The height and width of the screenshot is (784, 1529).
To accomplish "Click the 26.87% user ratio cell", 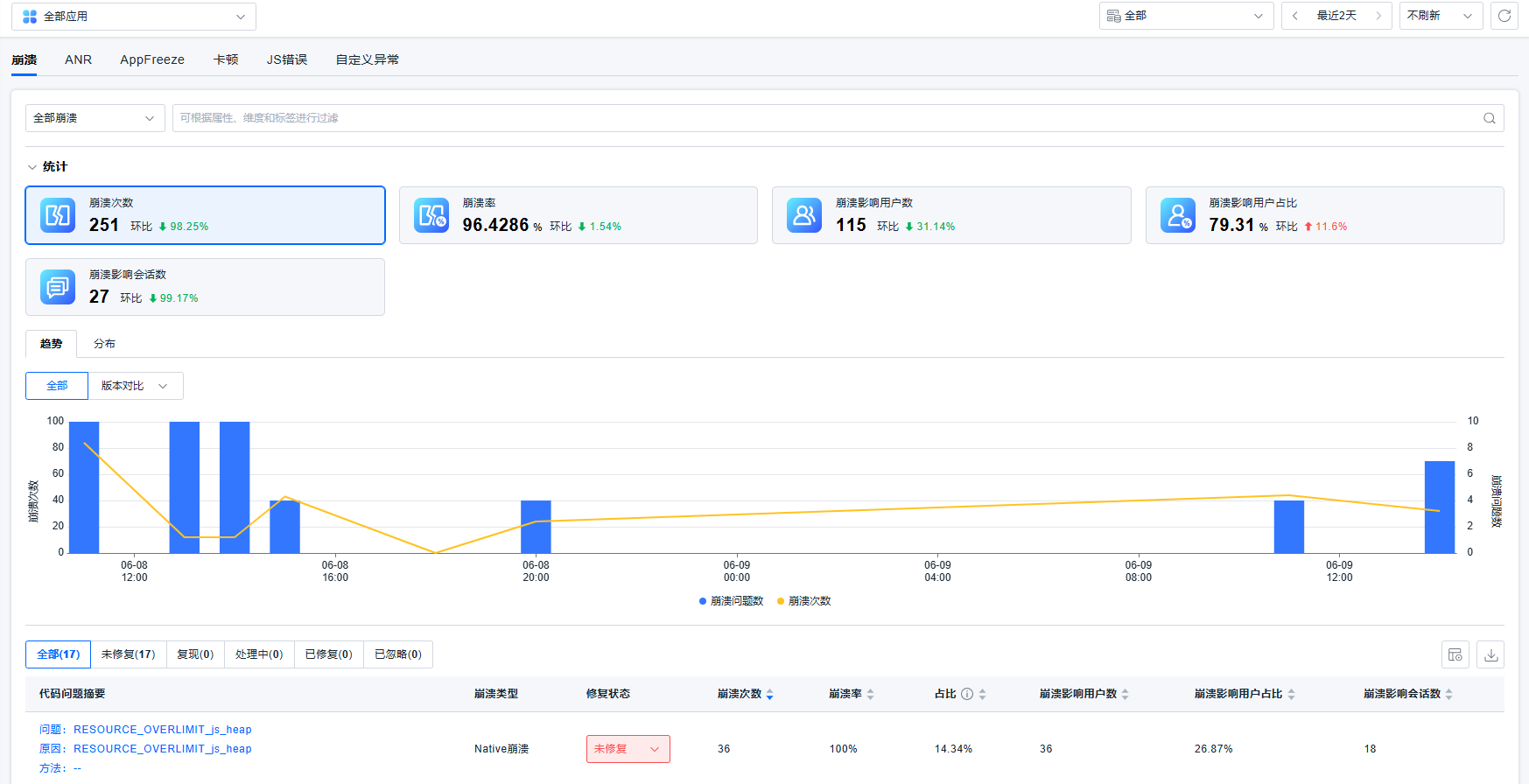I will tap(1213, 749).
